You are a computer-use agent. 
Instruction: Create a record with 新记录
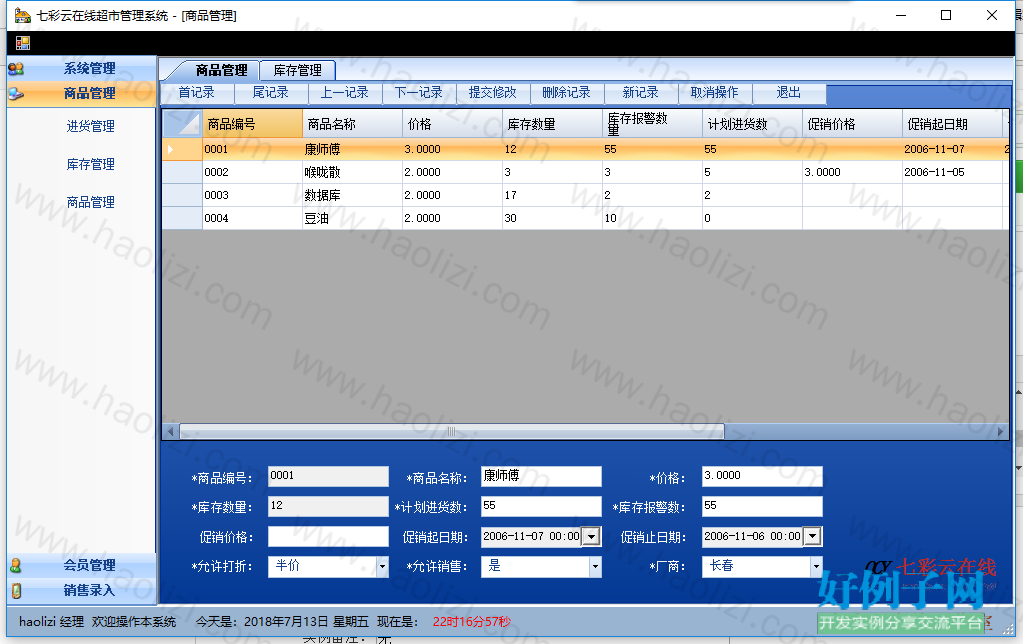(x=641, y=93)
